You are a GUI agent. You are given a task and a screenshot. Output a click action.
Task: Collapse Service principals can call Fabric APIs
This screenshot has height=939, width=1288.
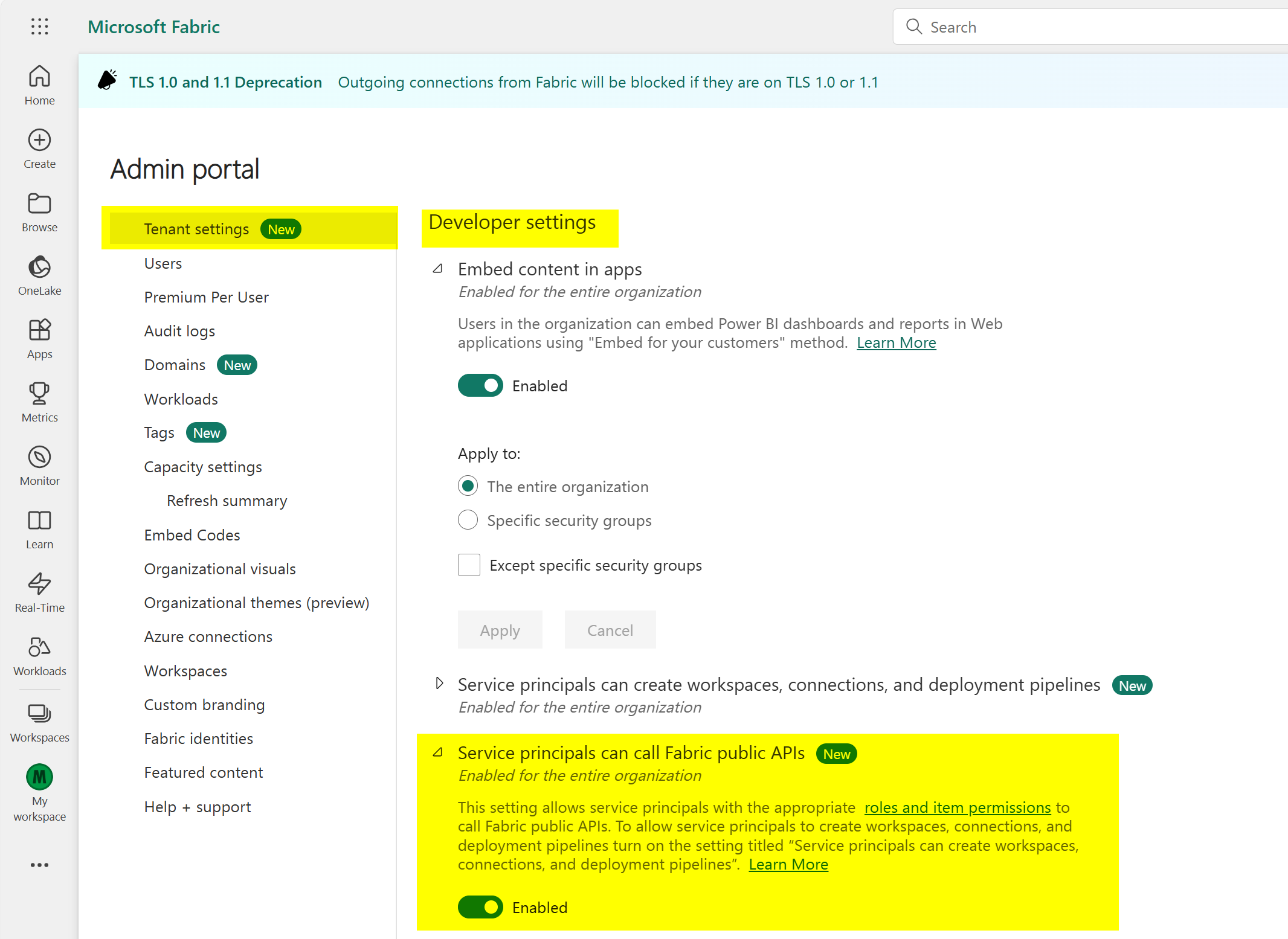(438, 752)
